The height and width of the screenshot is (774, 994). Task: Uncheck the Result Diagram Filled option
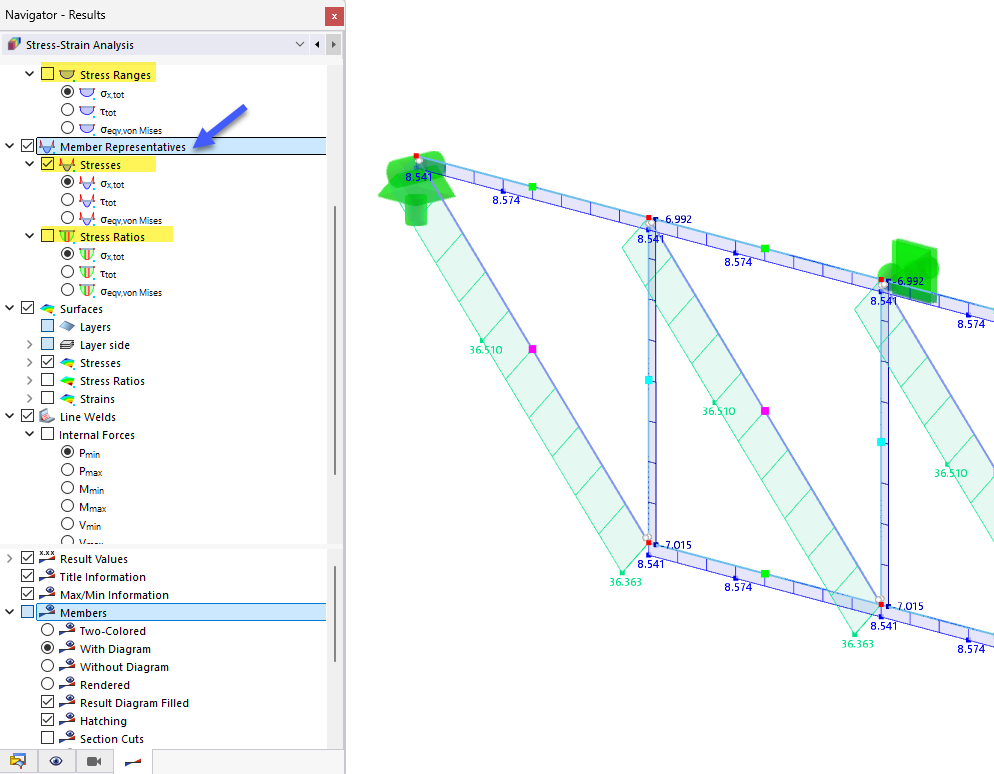point(48,702)
